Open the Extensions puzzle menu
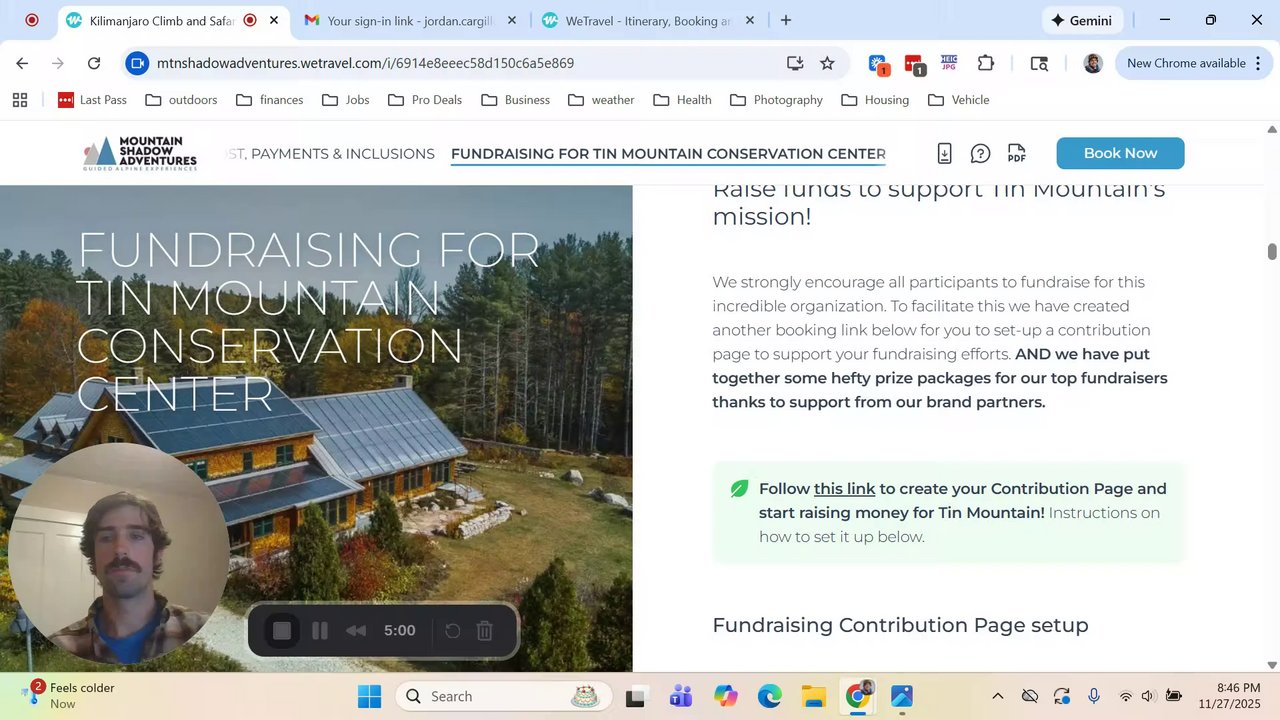 (986, 63)
